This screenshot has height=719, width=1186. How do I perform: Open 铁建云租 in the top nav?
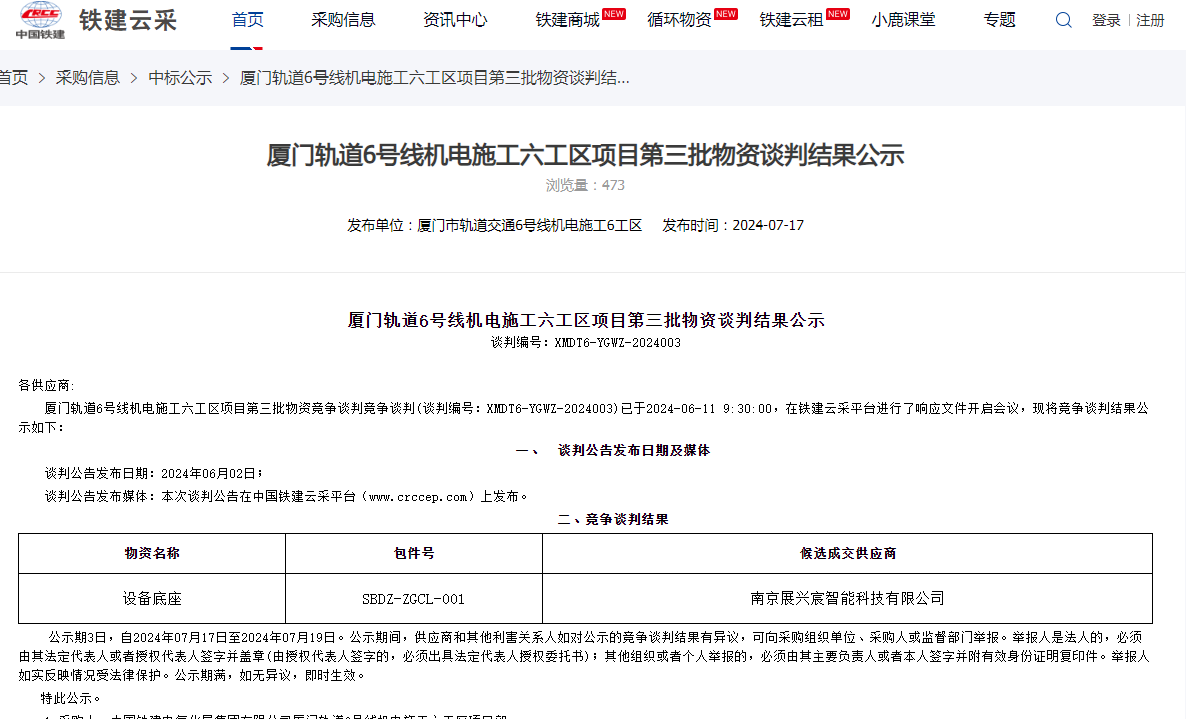(x=791, y=20)
